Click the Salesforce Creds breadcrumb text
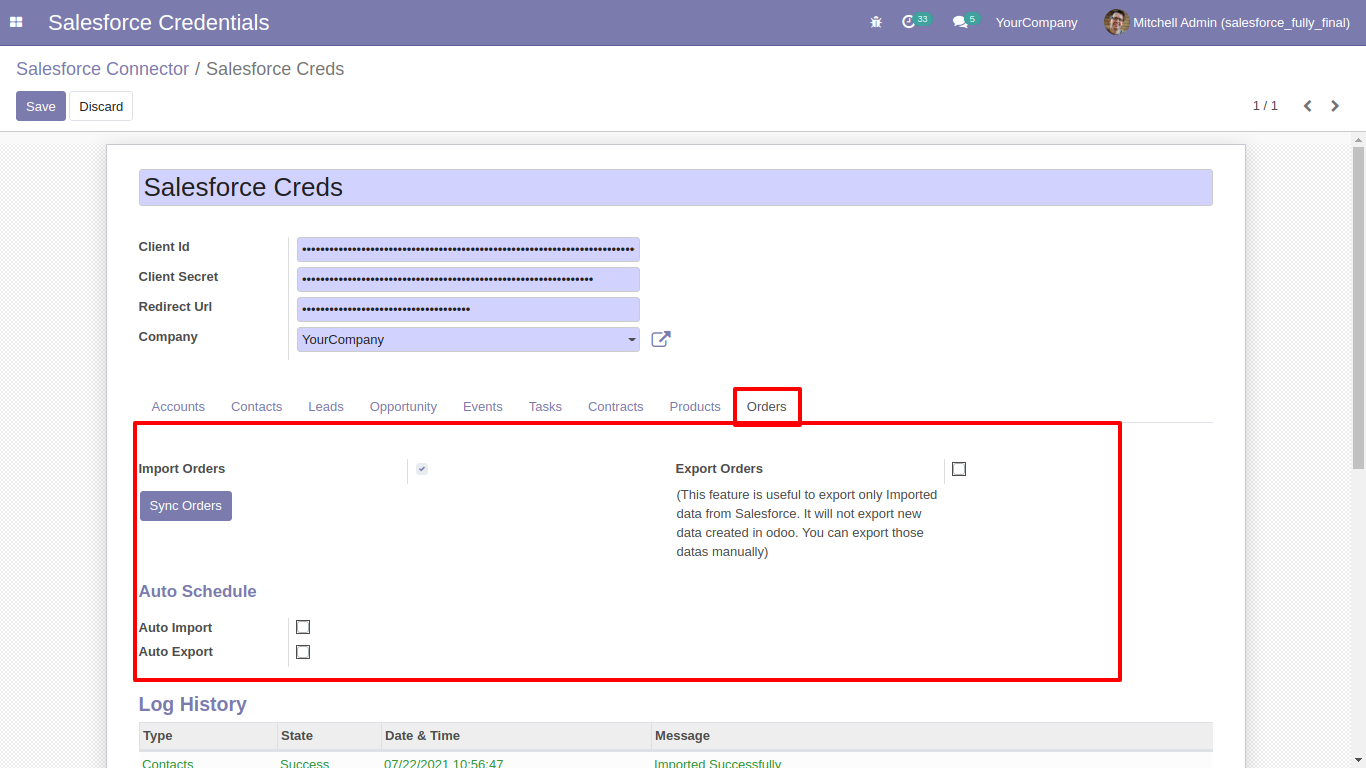The image size is (1366, 768). click(x=275, y=69)
